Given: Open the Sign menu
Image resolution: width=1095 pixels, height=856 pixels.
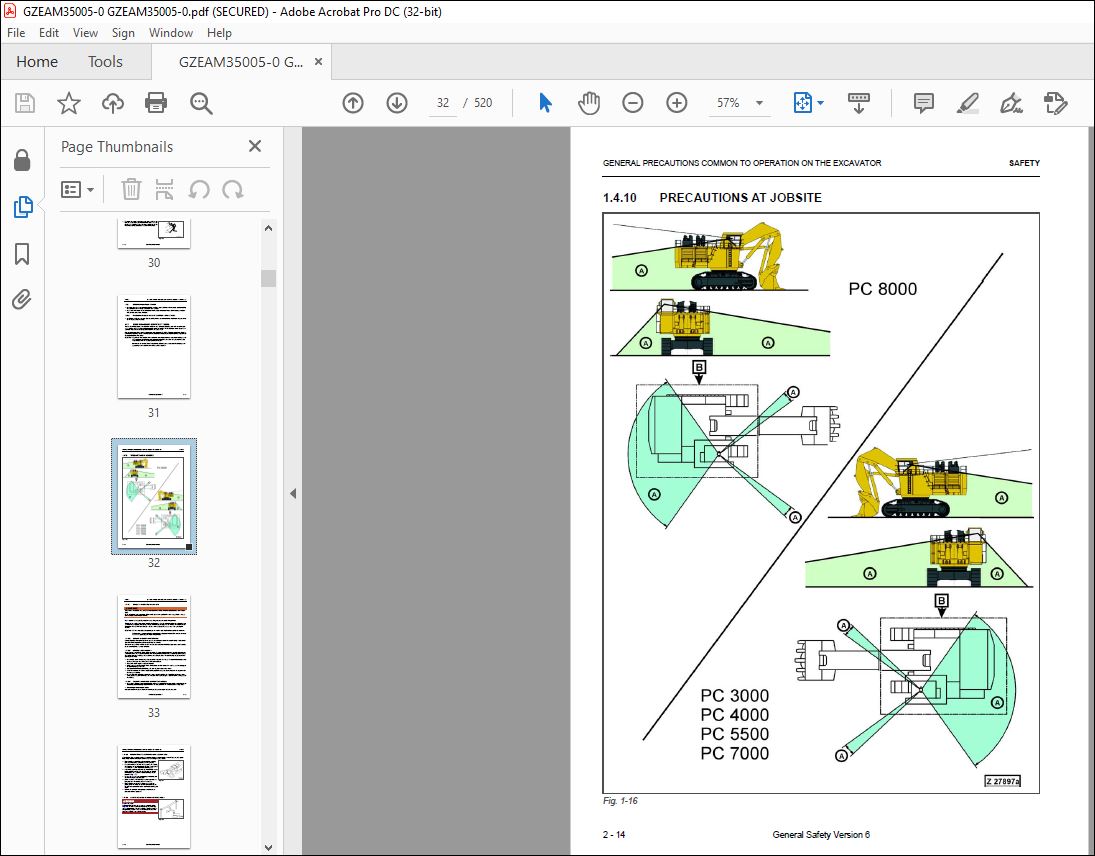Looking at the screenshot, I should coord(123,33).
